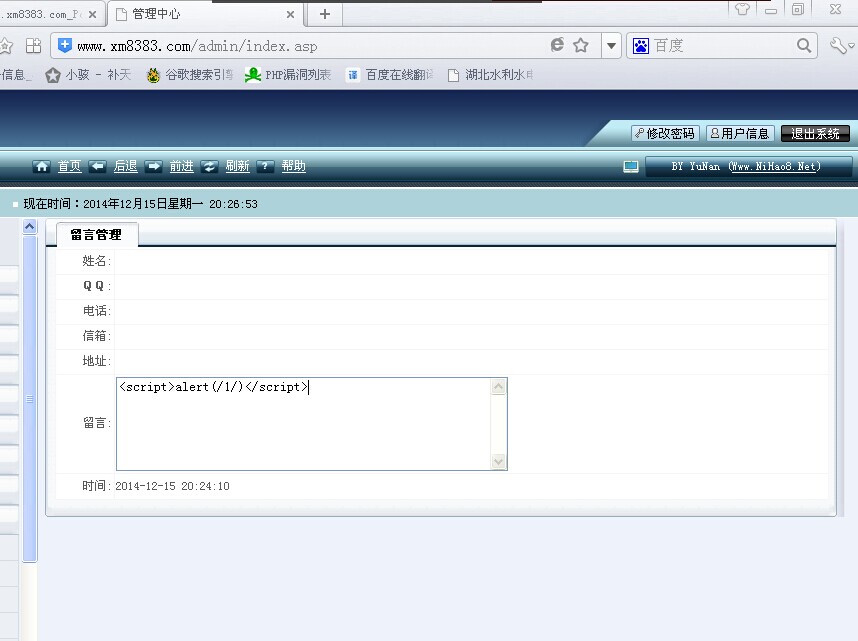
Task: Open 谷歌搜索引擎 bookmark
Action: tap(190, 75)
